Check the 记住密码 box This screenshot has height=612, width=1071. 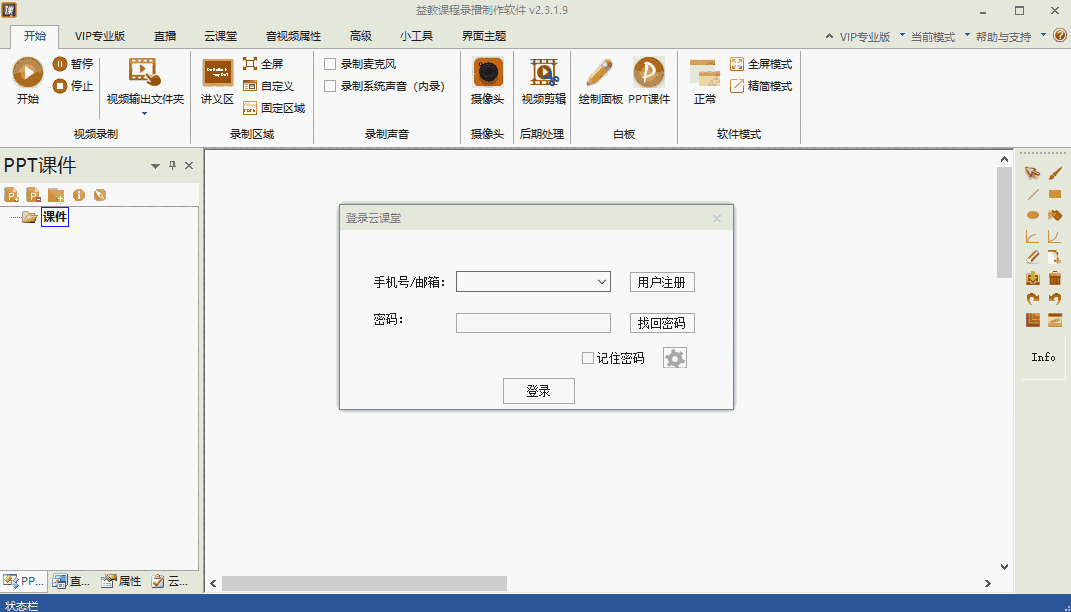tap(588, 358)
